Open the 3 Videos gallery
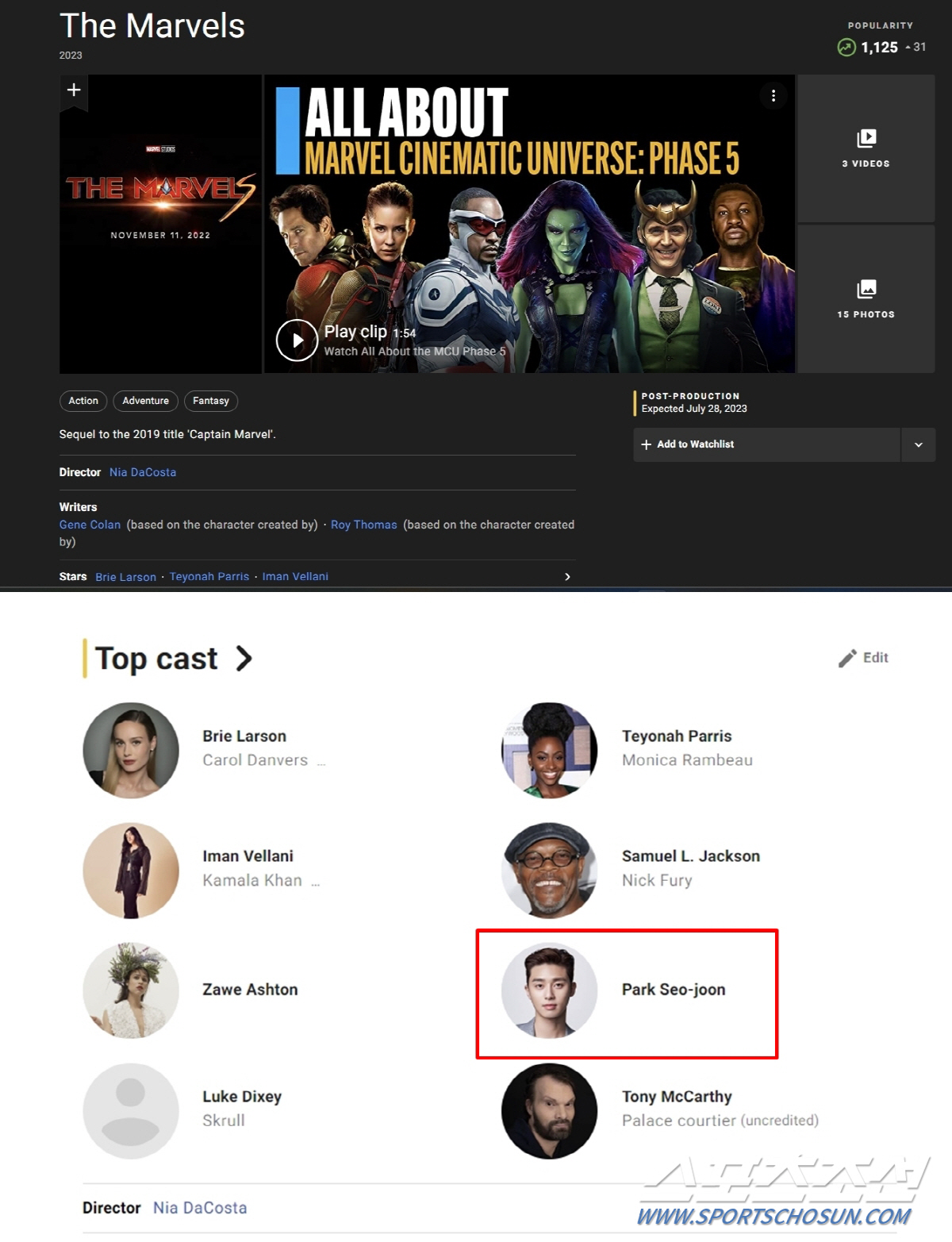This screenshot has width=952, height=1242. [x=866, y=148]
